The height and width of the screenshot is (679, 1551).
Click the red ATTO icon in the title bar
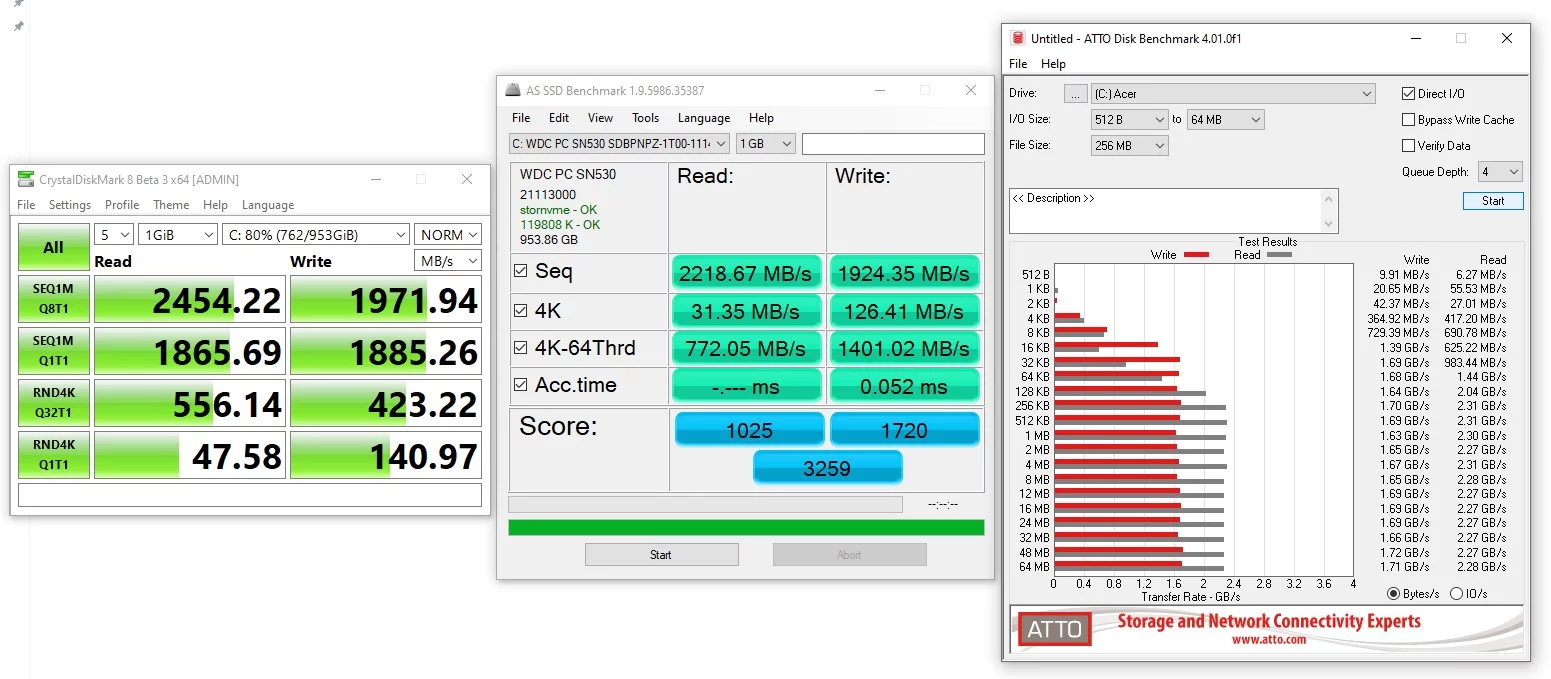point(1017,38)
